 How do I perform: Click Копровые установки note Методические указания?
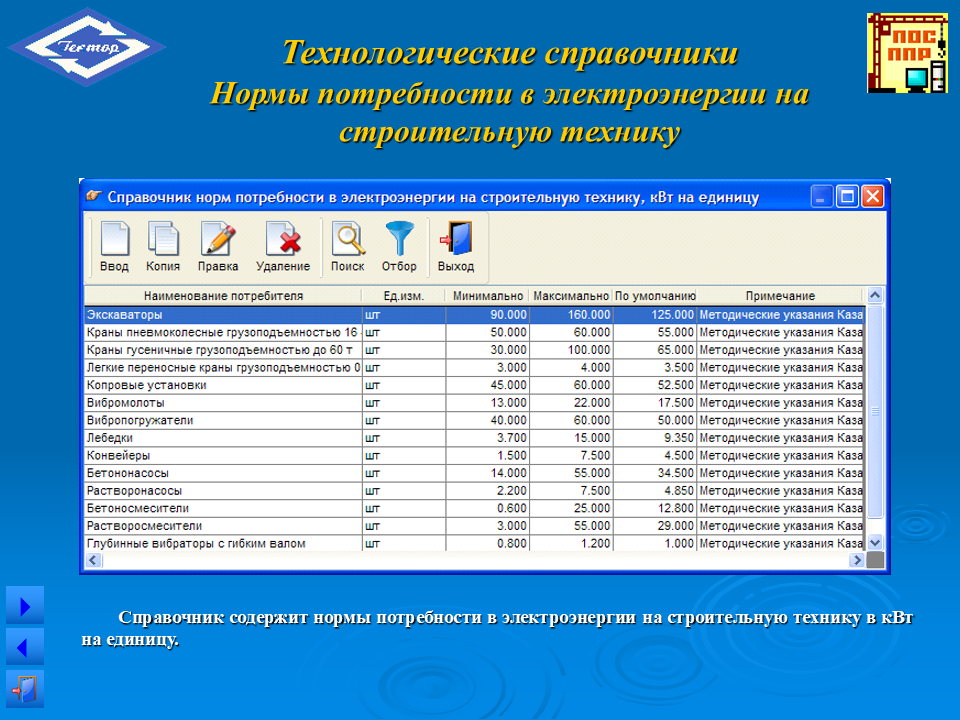(x=780, y=385)
